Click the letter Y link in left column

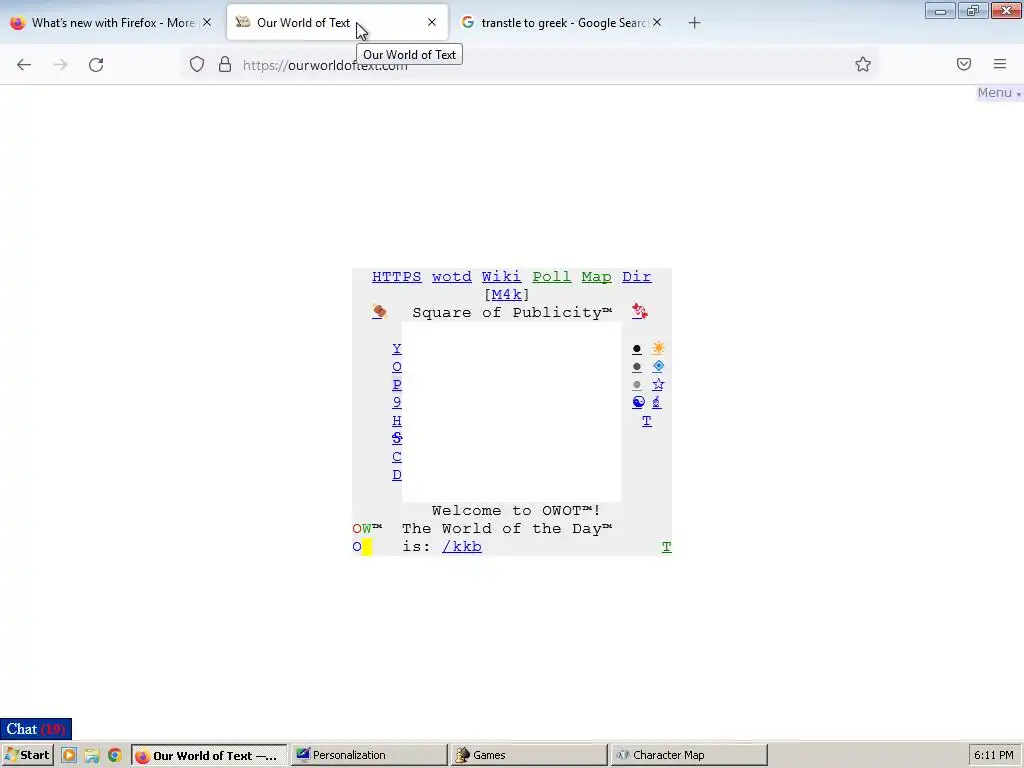396,349
